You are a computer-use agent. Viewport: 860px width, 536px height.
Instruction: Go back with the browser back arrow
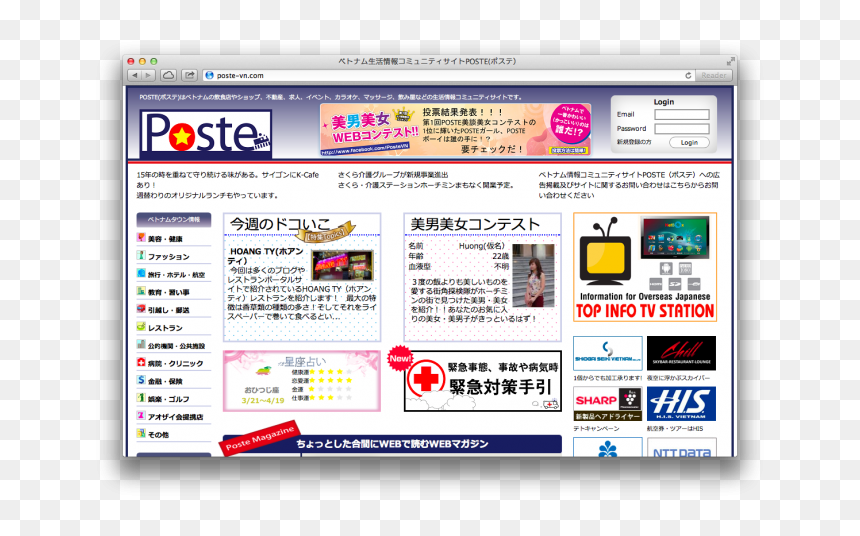[x=134, y=75]
